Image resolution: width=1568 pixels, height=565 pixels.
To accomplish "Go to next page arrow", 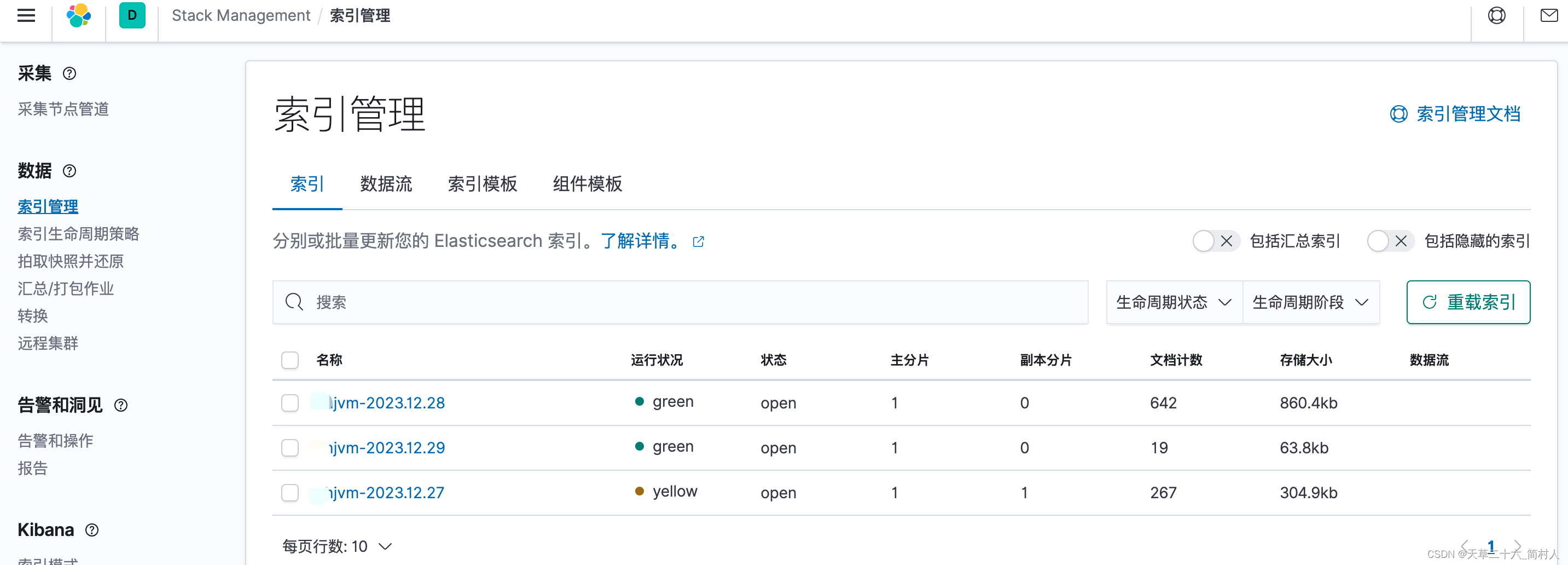I will 1517,545.
